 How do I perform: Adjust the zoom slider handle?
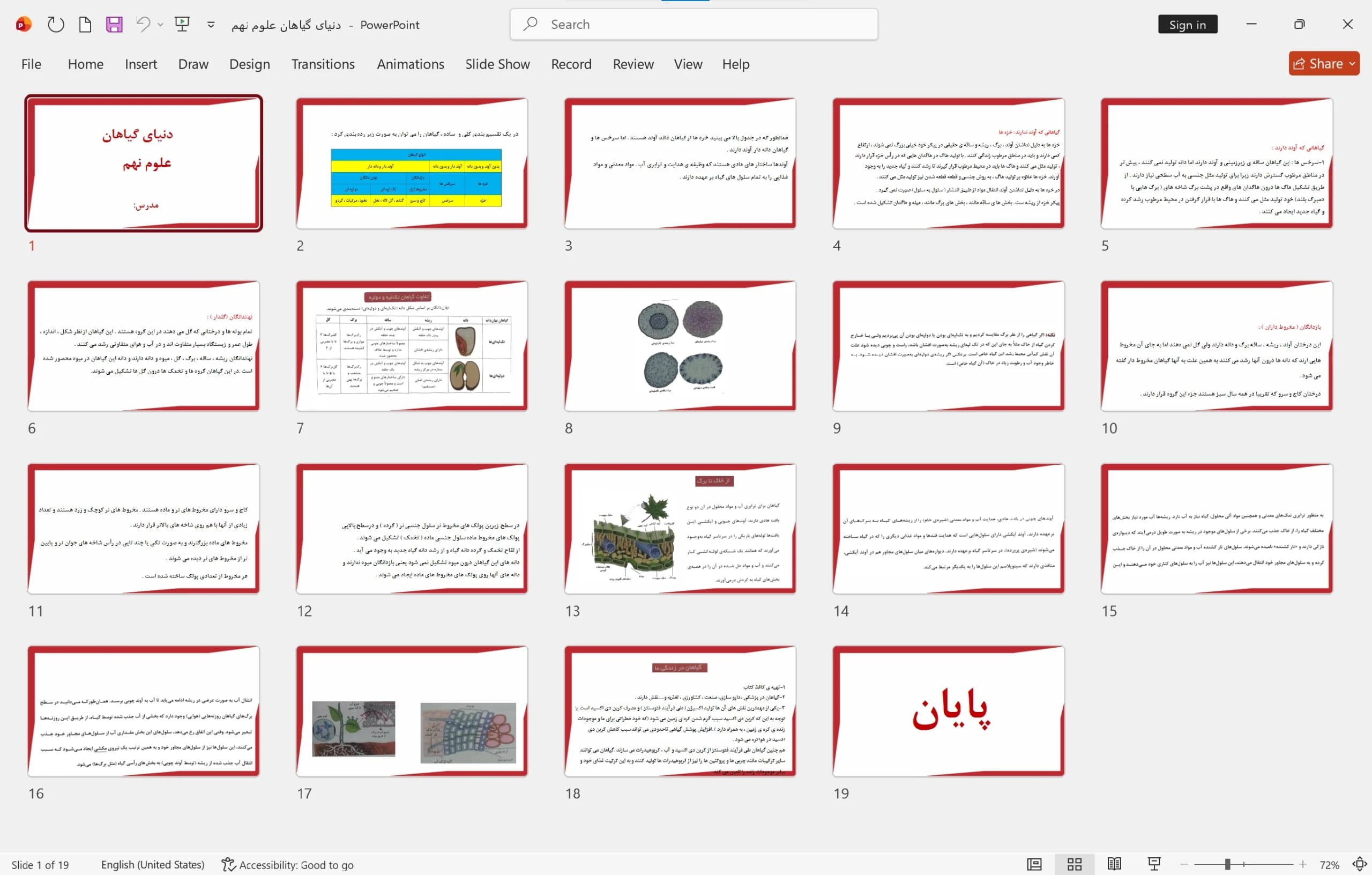tap(1227, 864)
